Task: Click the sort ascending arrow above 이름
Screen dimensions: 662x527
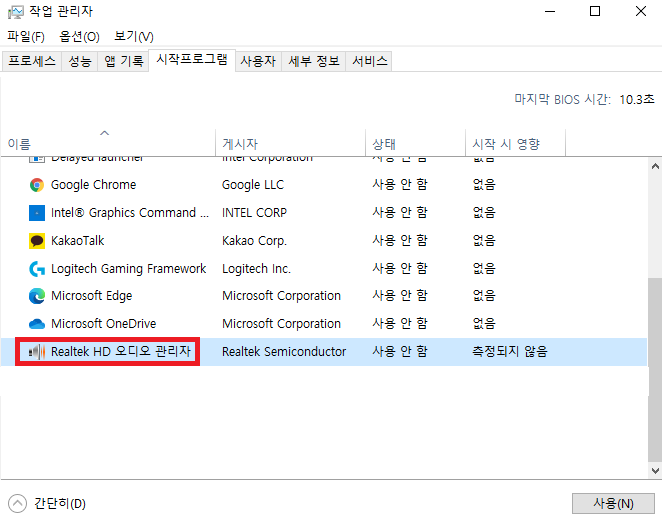Action: (x=104, y=133)
